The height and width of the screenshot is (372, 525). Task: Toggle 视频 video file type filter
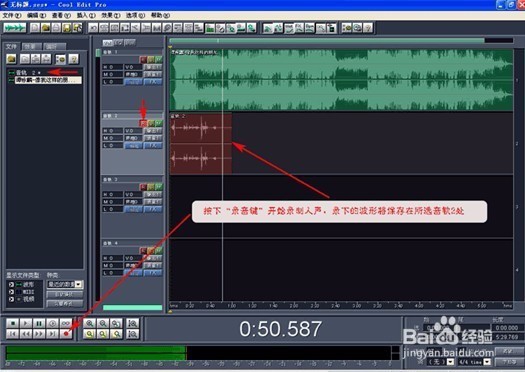pos(12,299)
